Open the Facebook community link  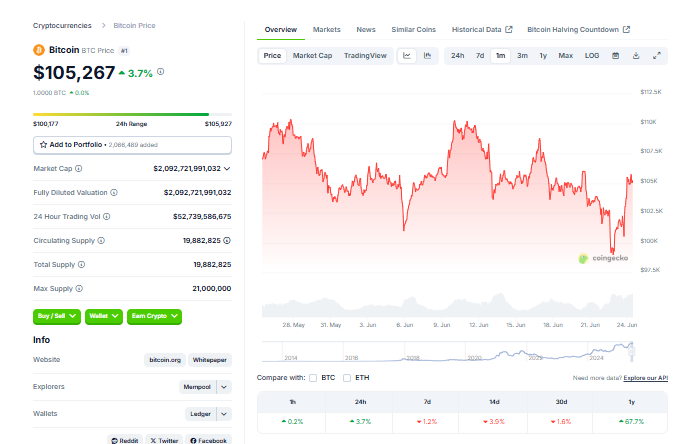(208, 440)
